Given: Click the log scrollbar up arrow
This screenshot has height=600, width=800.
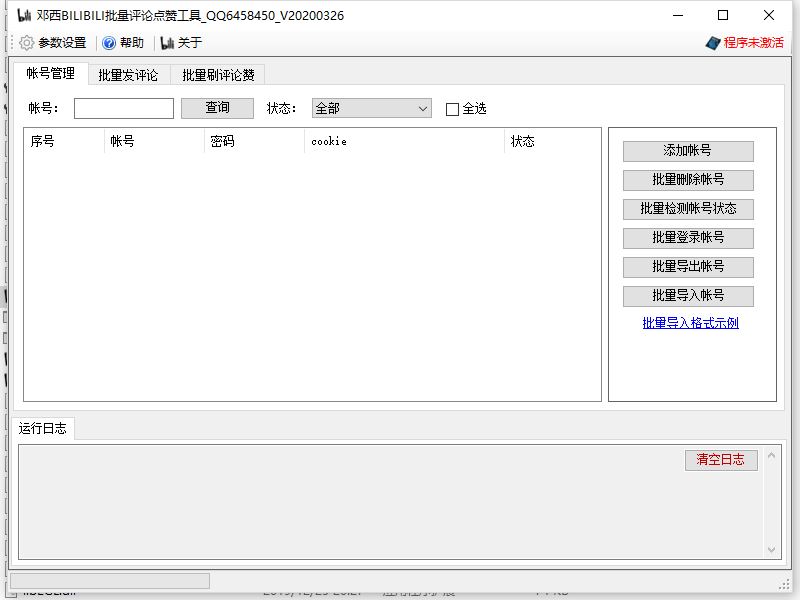Looking at the screenshot, I should pos(771,456).
